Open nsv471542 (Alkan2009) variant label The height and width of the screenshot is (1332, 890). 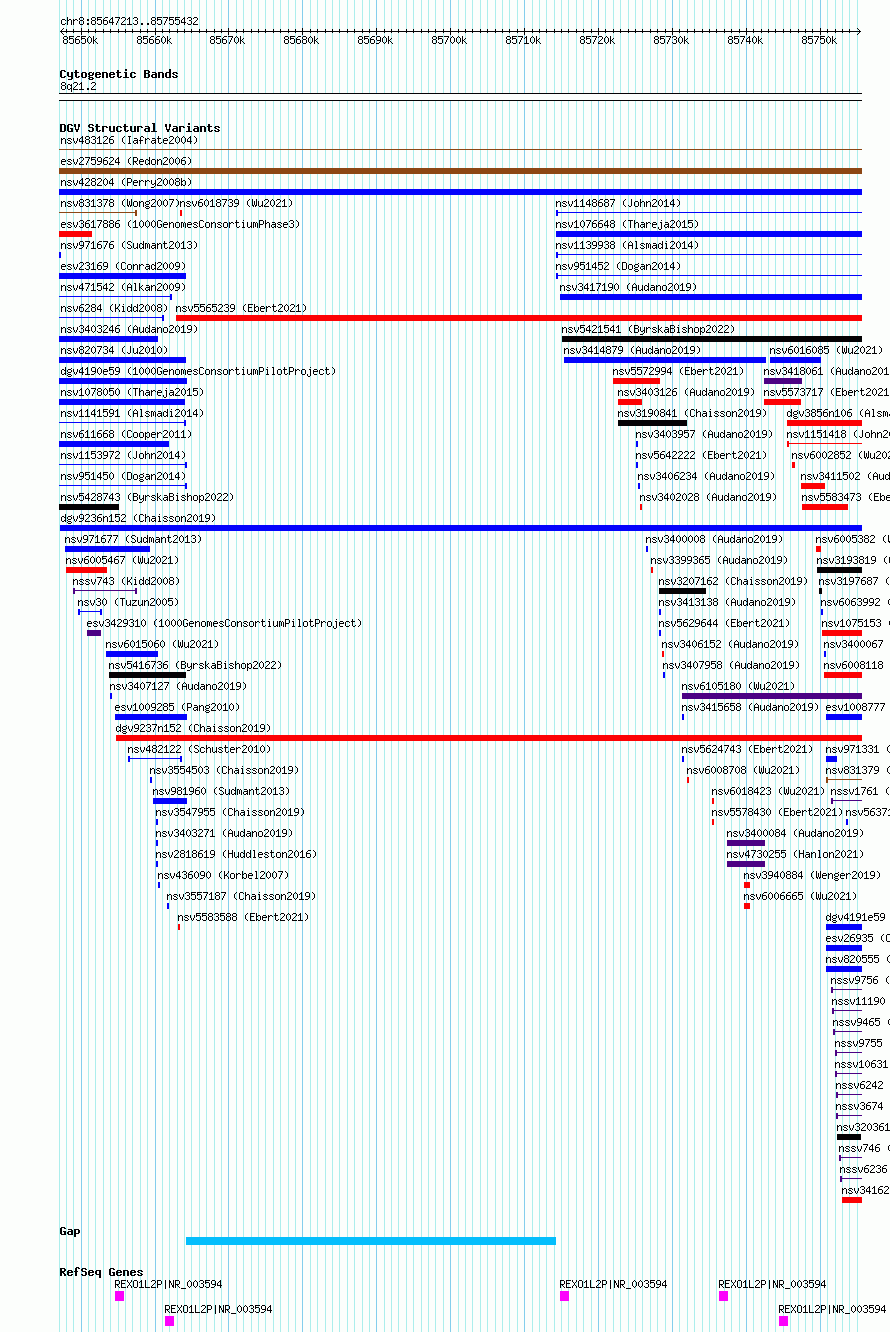tap(123, 287)
